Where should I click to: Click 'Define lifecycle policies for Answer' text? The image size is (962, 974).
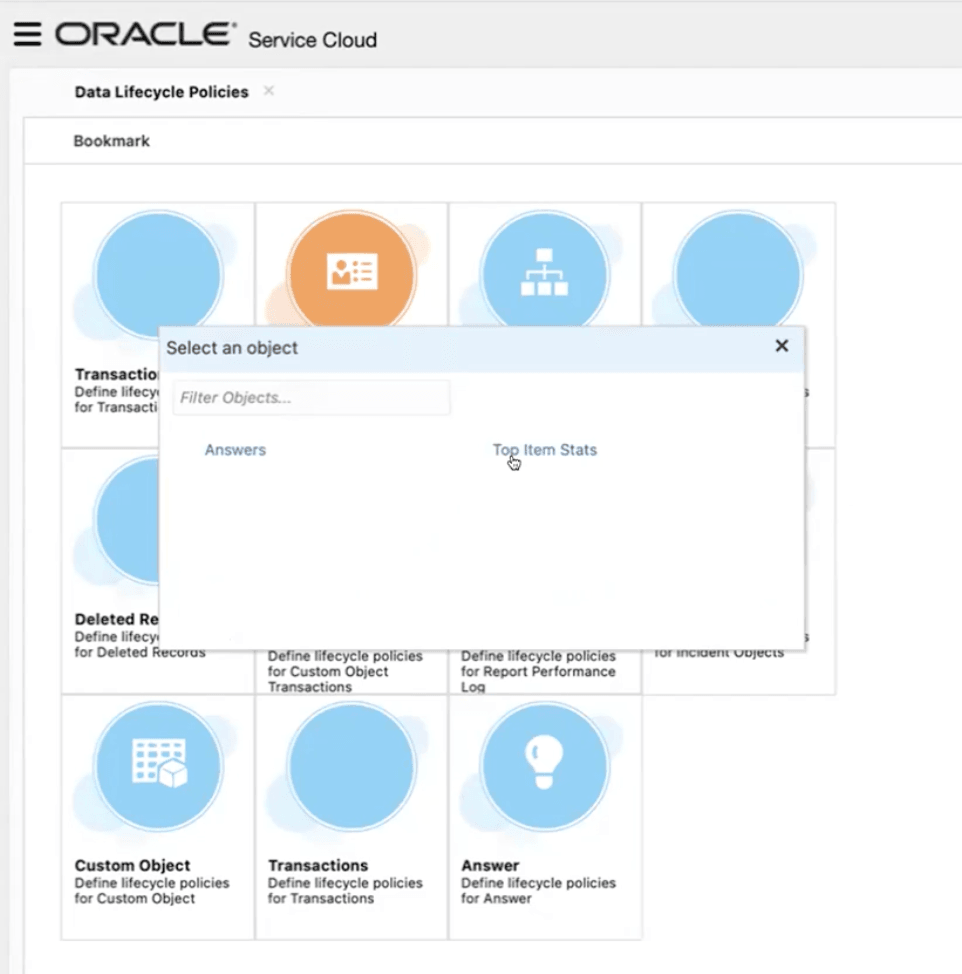(x=538, y=891)
